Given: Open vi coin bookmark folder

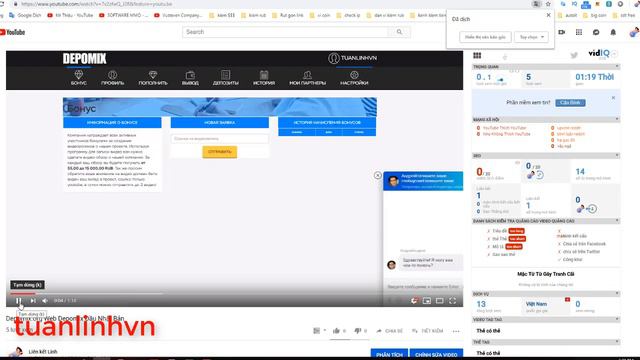Looking at the screenshot, I should tap(320, 15).
